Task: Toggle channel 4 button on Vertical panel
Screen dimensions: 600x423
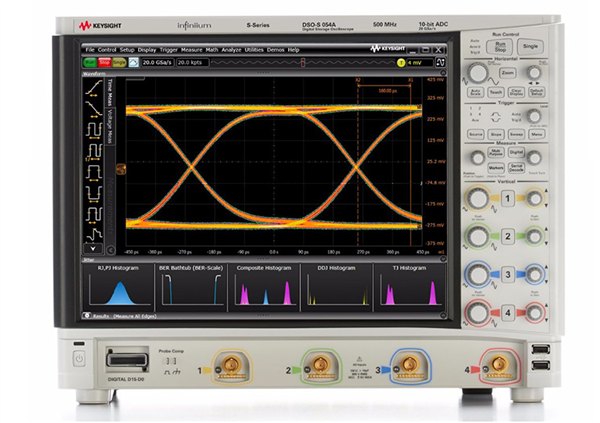Action: coord(507,313)
